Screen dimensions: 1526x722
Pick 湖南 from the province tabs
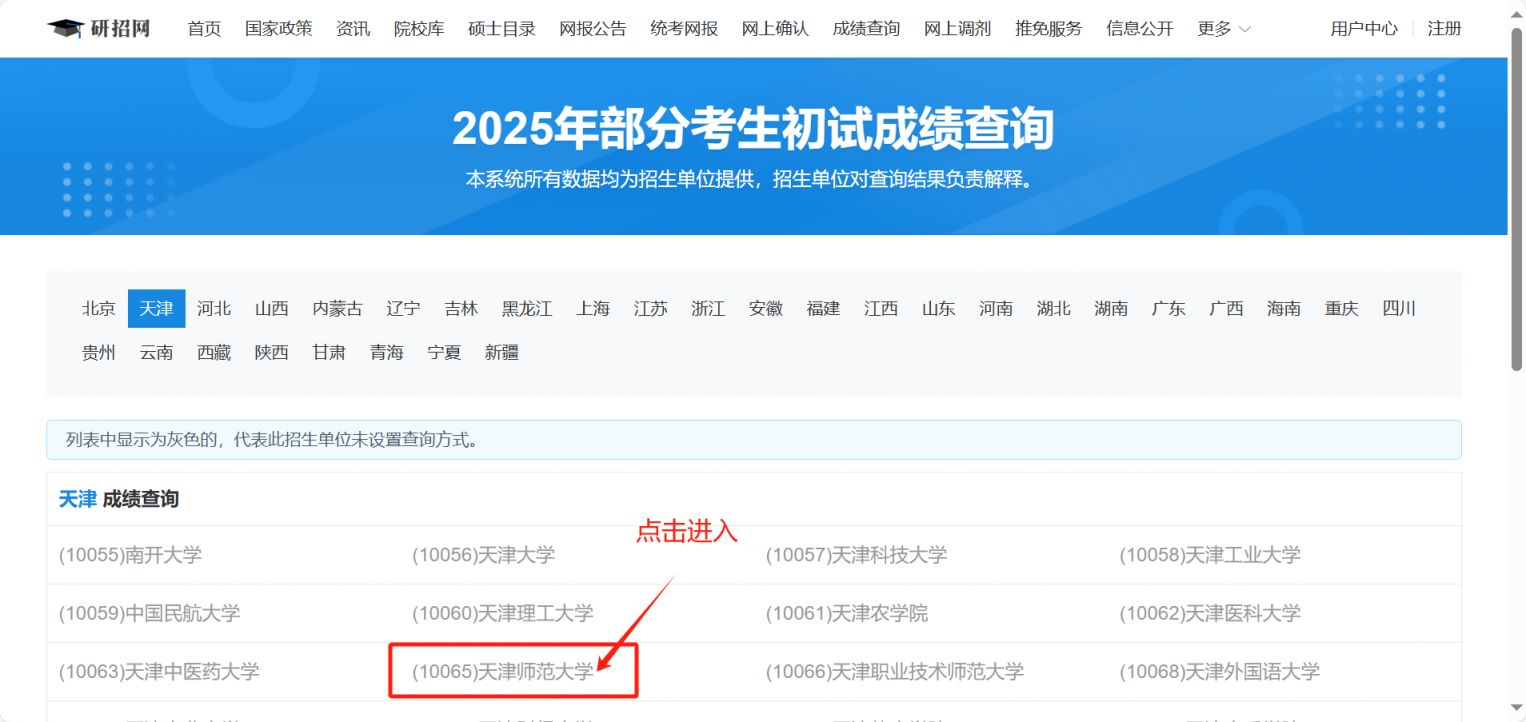[1111, 309]
